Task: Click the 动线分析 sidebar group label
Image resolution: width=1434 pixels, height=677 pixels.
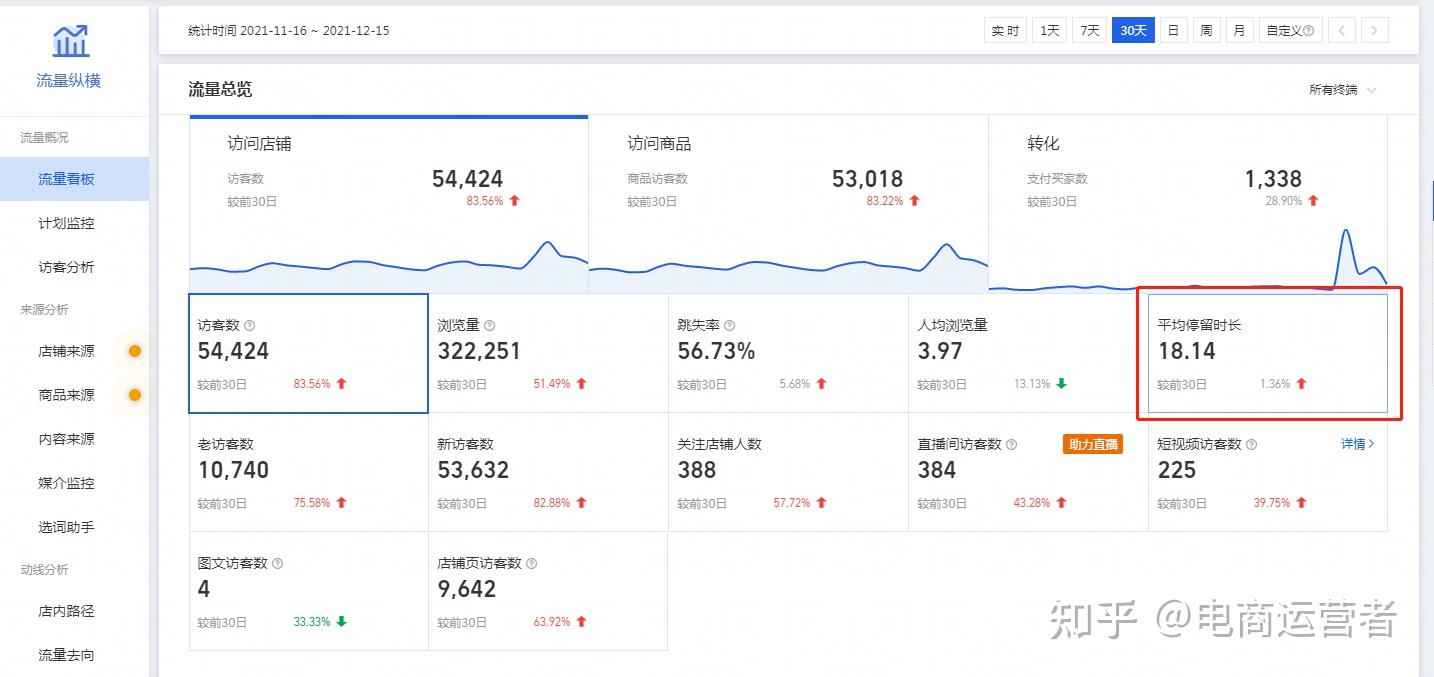Action: pyautogui.click(x=45, y=570)
